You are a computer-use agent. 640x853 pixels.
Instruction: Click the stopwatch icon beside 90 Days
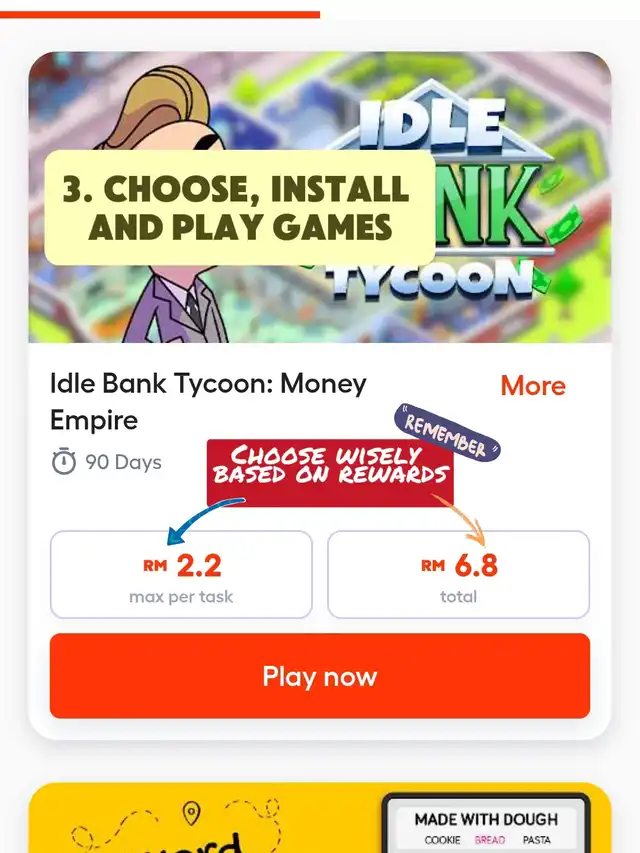[x=64, y=462]
